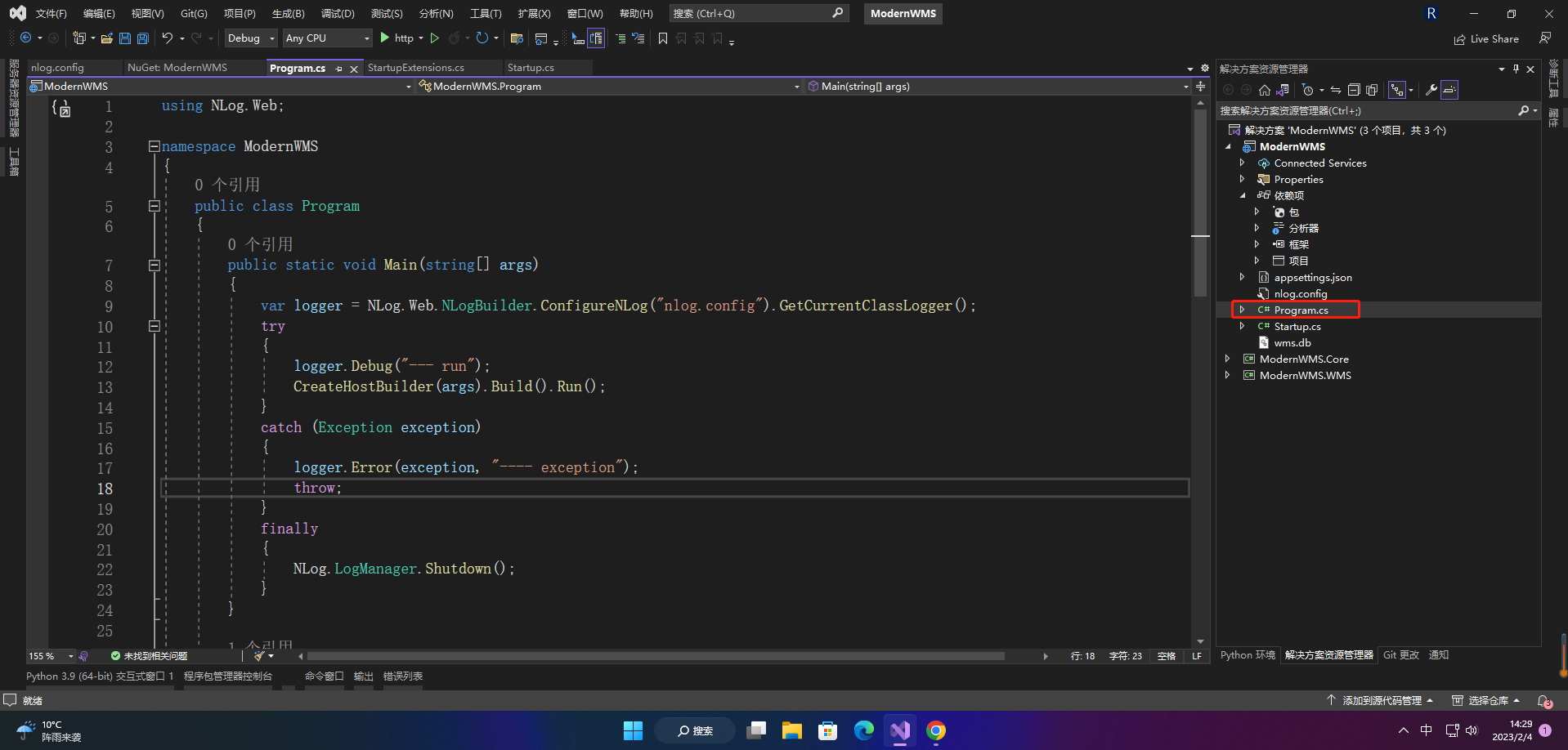Click the Comment Out Selection icon
1568x750 pixels.
click(620, 38)
